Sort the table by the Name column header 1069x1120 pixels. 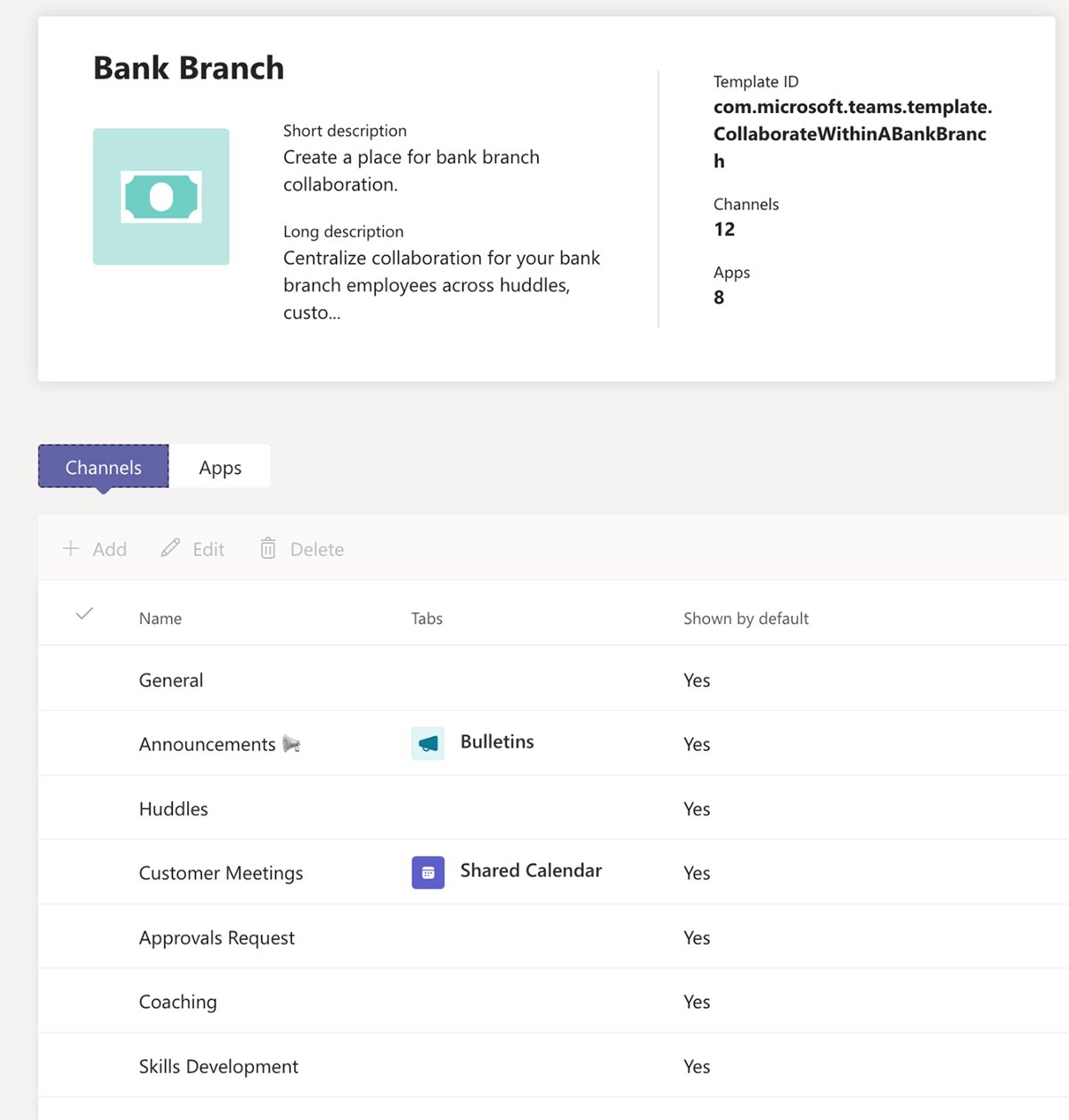[160, 617]
